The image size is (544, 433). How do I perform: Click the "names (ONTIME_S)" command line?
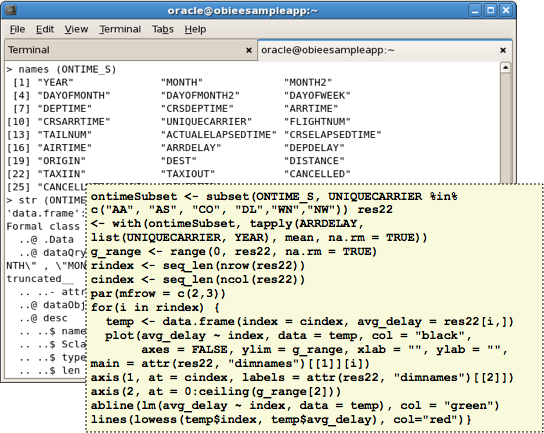point(61,69)
